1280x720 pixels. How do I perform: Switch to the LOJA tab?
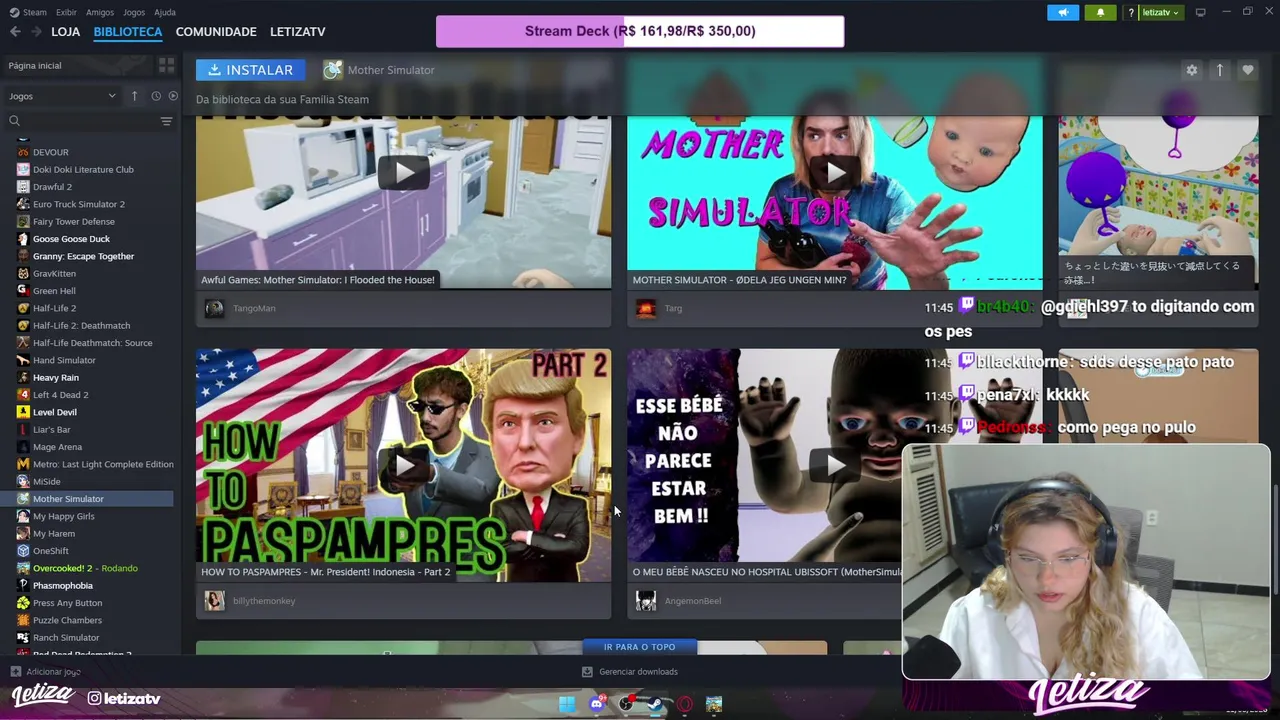[66, 32]
